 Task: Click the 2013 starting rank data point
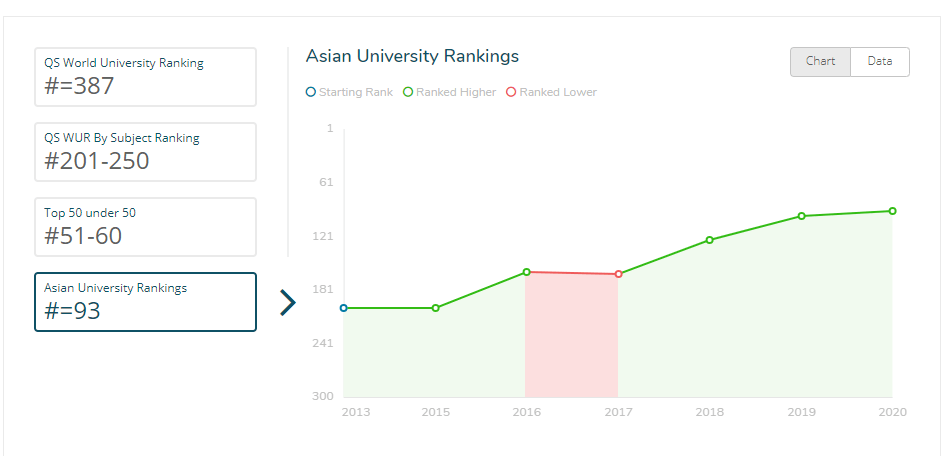[x=344, y=308]
